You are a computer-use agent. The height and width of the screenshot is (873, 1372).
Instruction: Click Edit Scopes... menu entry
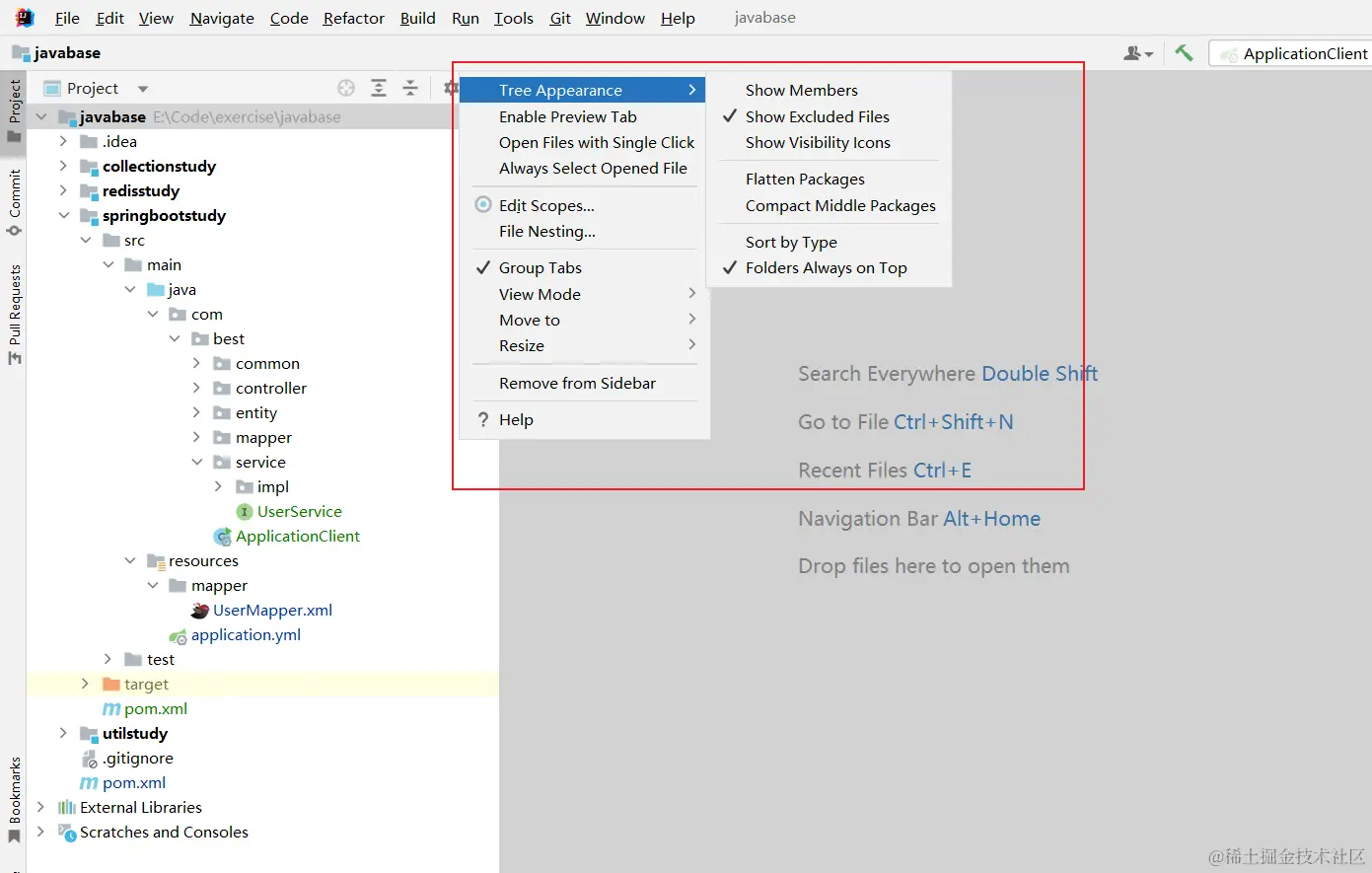pyautogui.click(x=585, y=205)
